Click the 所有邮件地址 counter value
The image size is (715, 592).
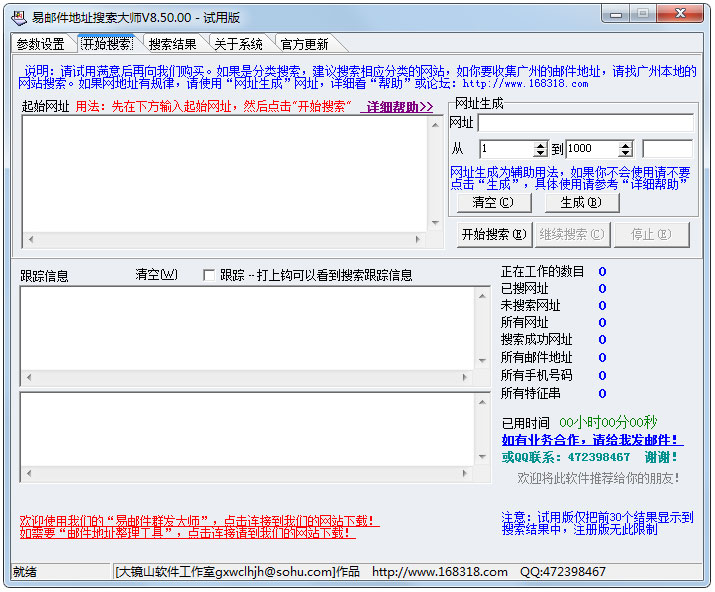point(602,358)
